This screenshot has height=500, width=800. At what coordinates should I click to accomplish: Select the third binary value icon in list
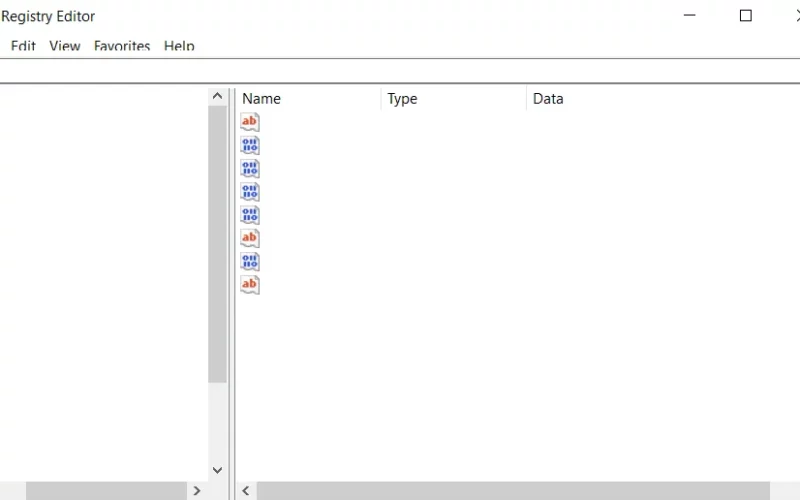coord(250,192)
